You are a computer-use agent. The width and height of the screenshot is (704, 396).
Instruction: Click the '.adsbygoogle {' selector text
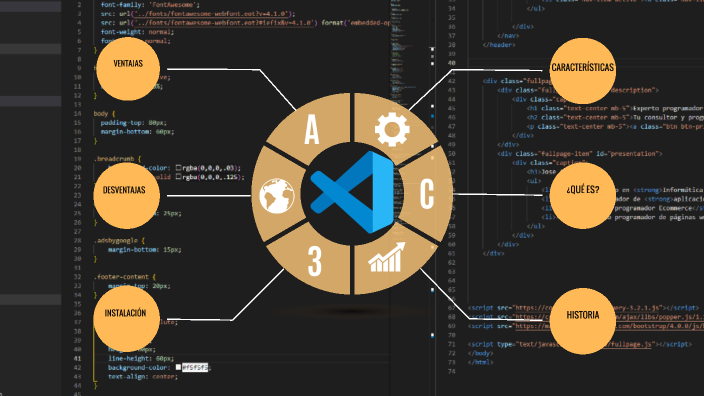(x=119, y=241)
